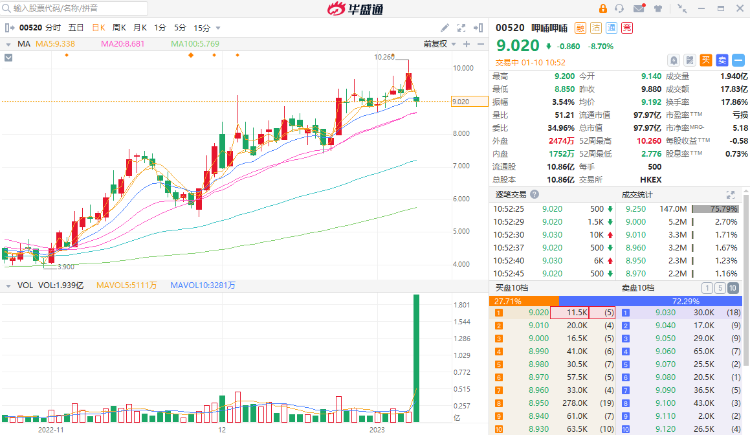Open the dropdown arrow next to 15分

(x=218, y=28)
